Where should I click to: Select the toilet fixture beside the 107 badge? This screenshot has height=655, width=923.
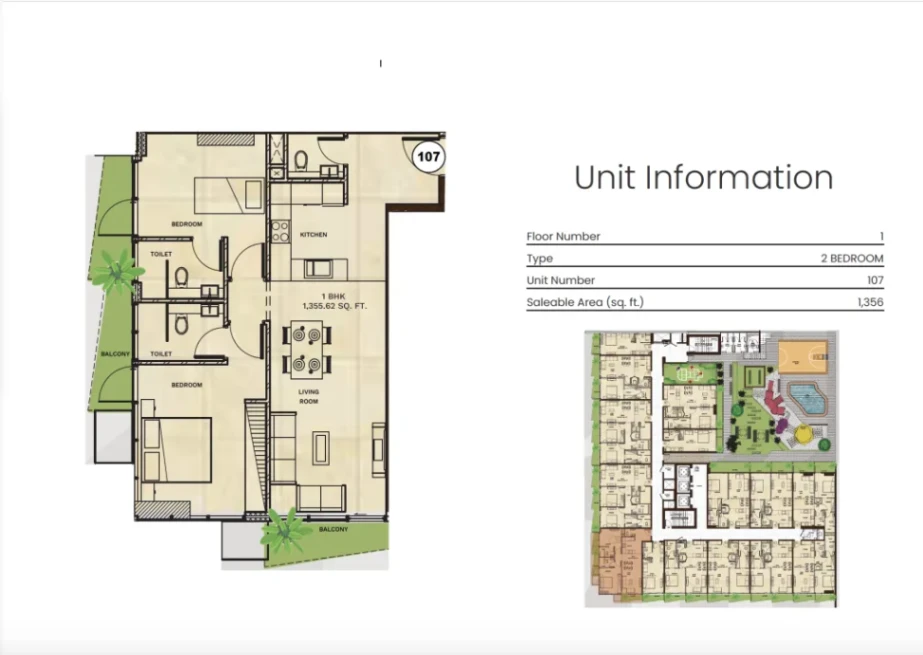(301, 160)
